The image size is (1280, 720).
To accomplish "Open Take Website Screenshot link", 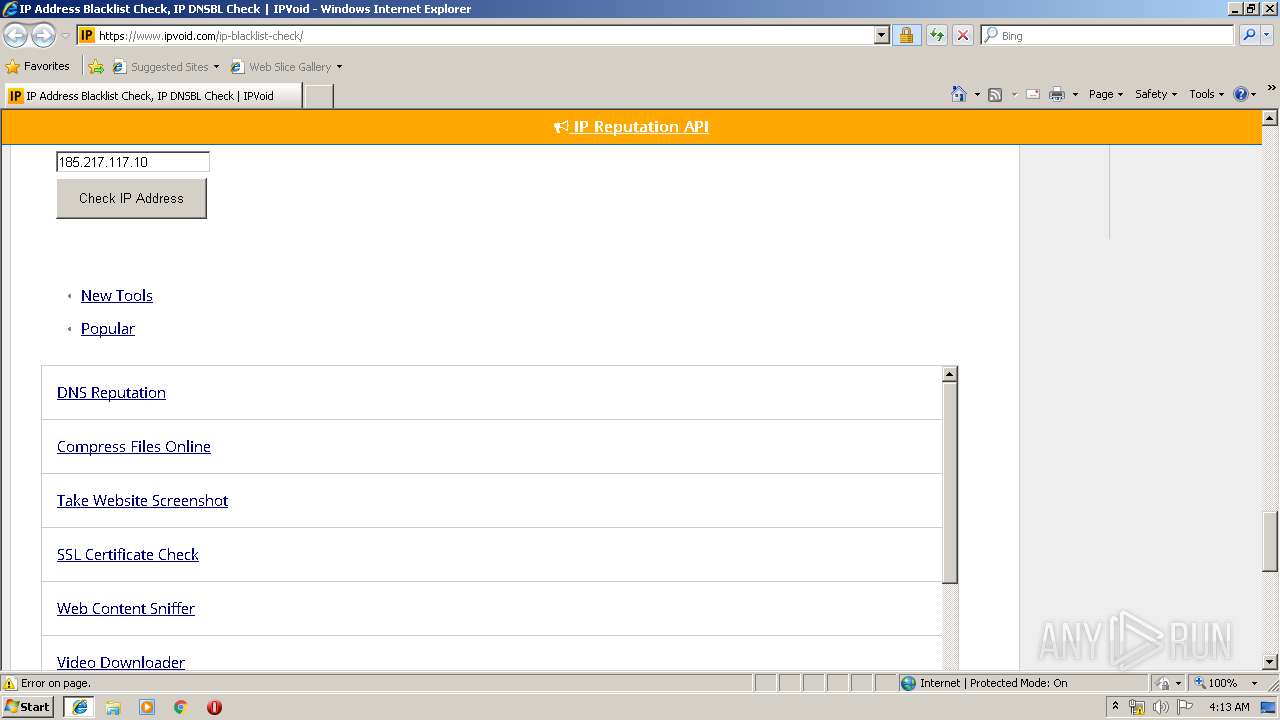I will [142, 501].
